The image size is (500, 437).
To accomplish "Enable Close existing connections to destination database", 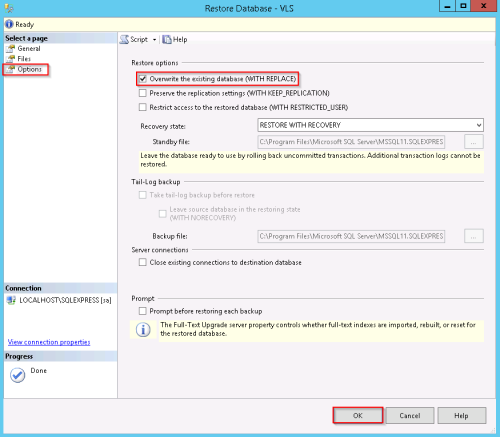I will (x=143, y=262).
